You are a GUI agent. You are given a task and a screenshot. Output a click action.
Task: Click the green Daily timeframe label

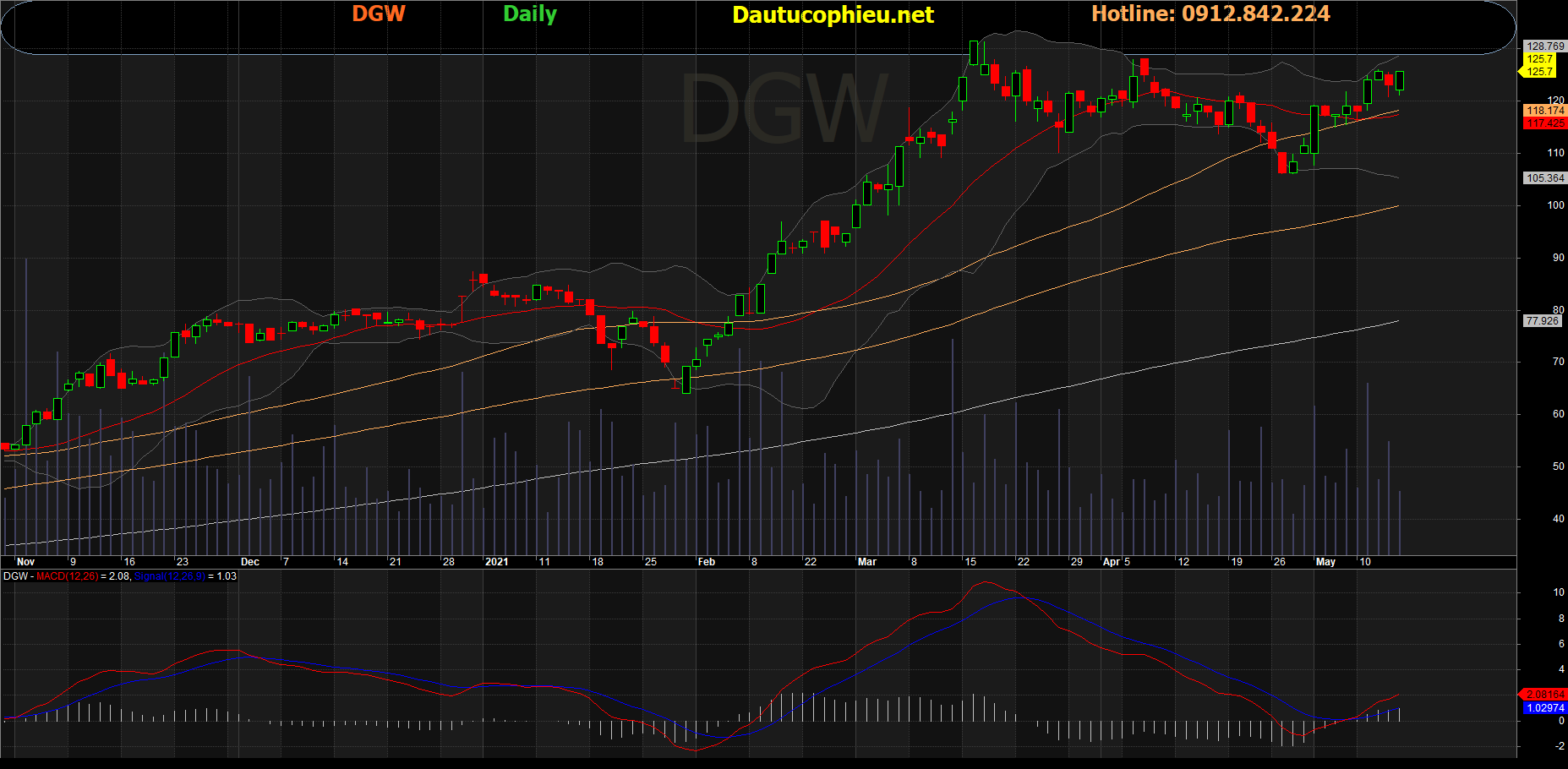(x=530, y=14)
